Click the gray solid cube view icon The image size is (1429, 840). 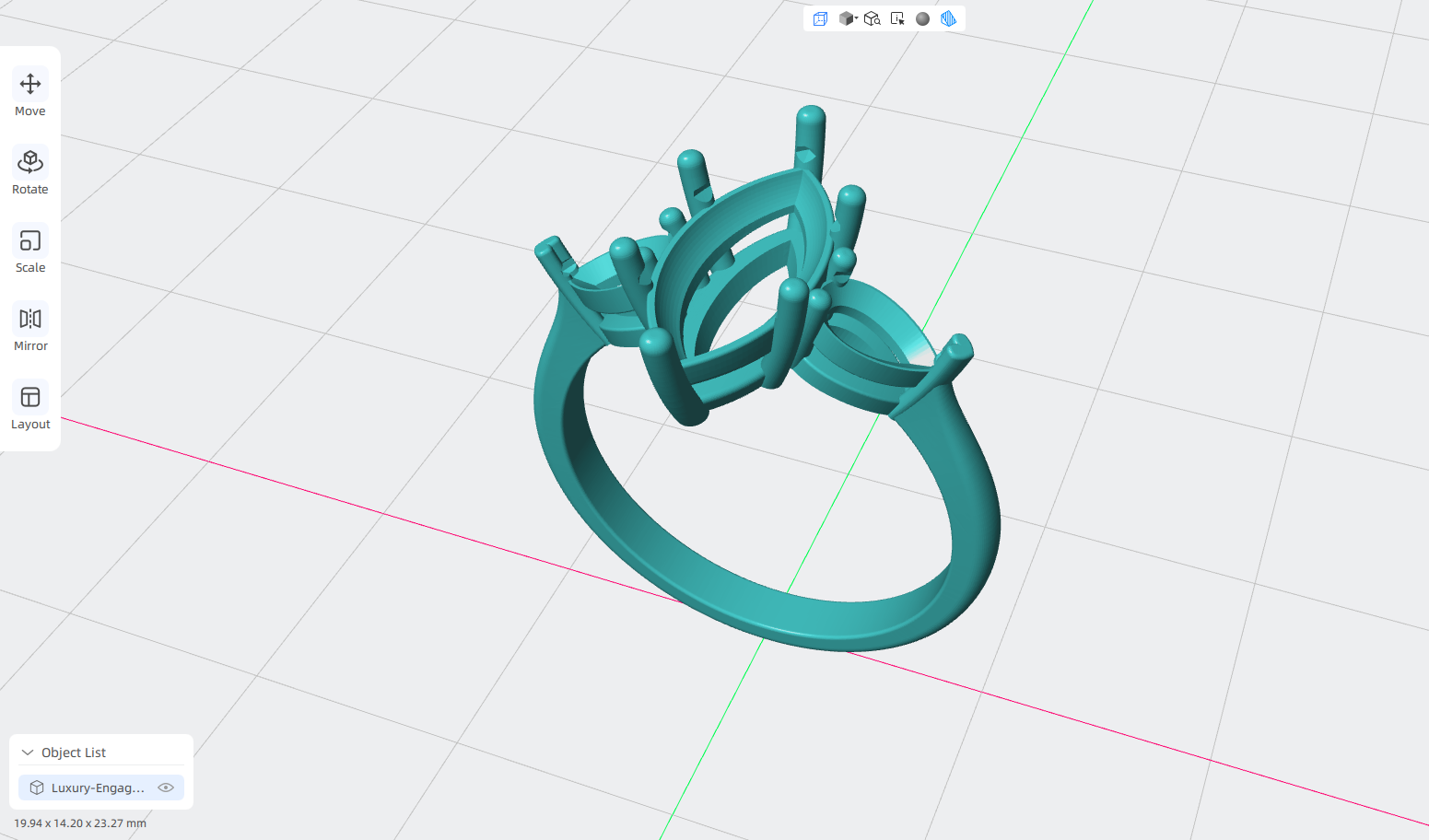point(846,18)
